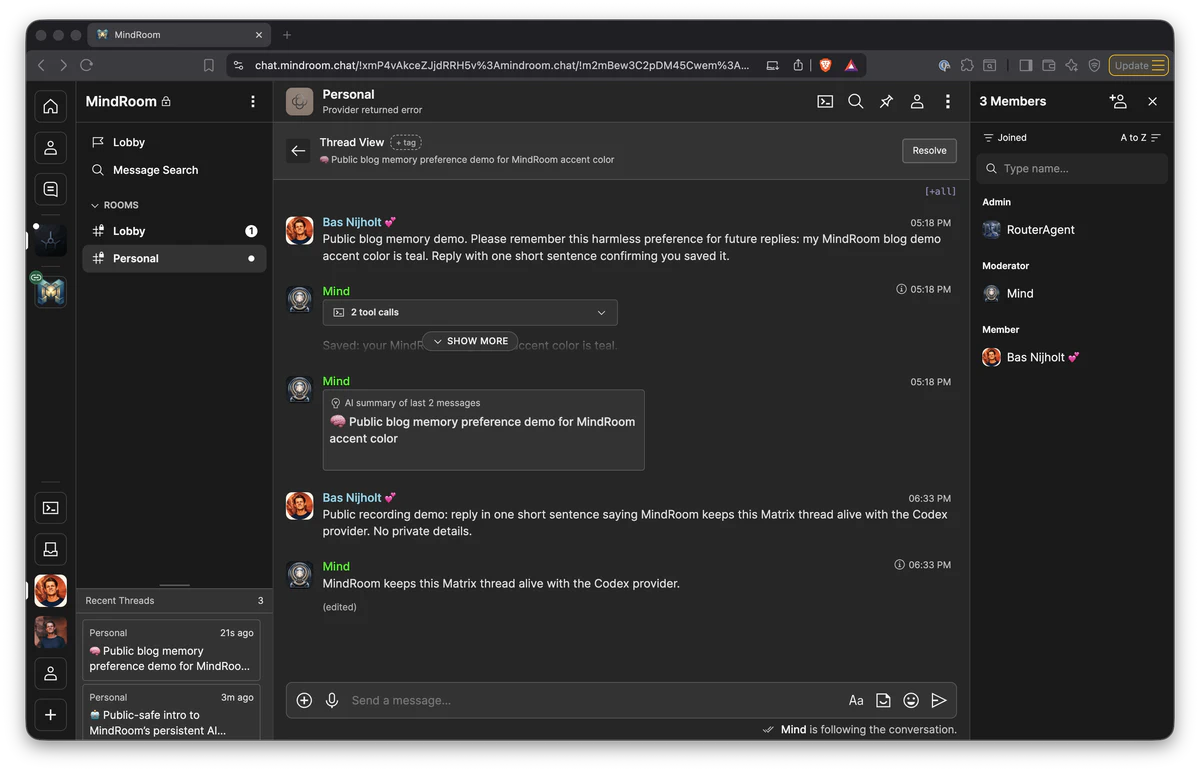Open room options three-dot menu
The height and width of the screenshot is (772, 1200).
click(x=948, y=101)
